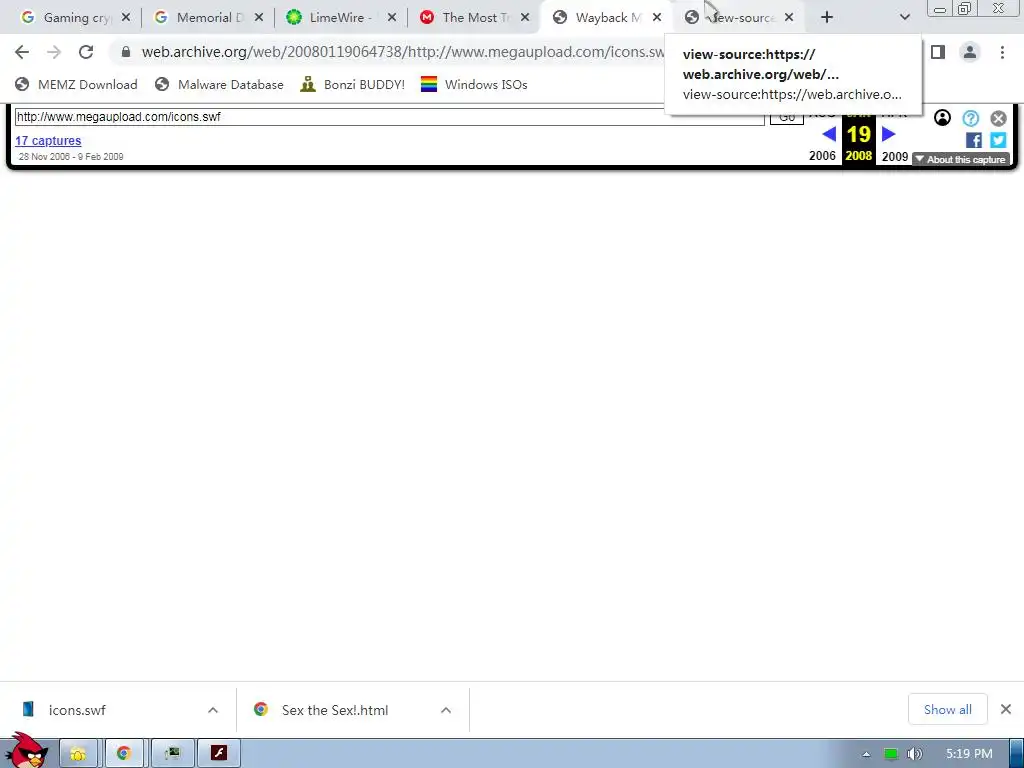Screen dimensions: 1024x768
Task: Click the green tray status icon
Action: 891,754
